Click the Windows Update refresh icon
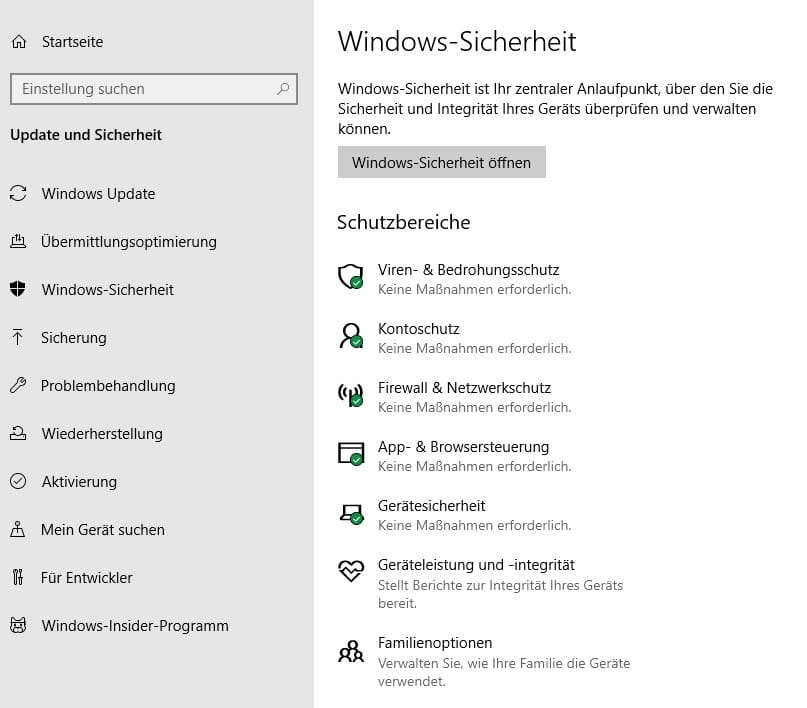Screen dimensions: 807x708 point(18,194)
